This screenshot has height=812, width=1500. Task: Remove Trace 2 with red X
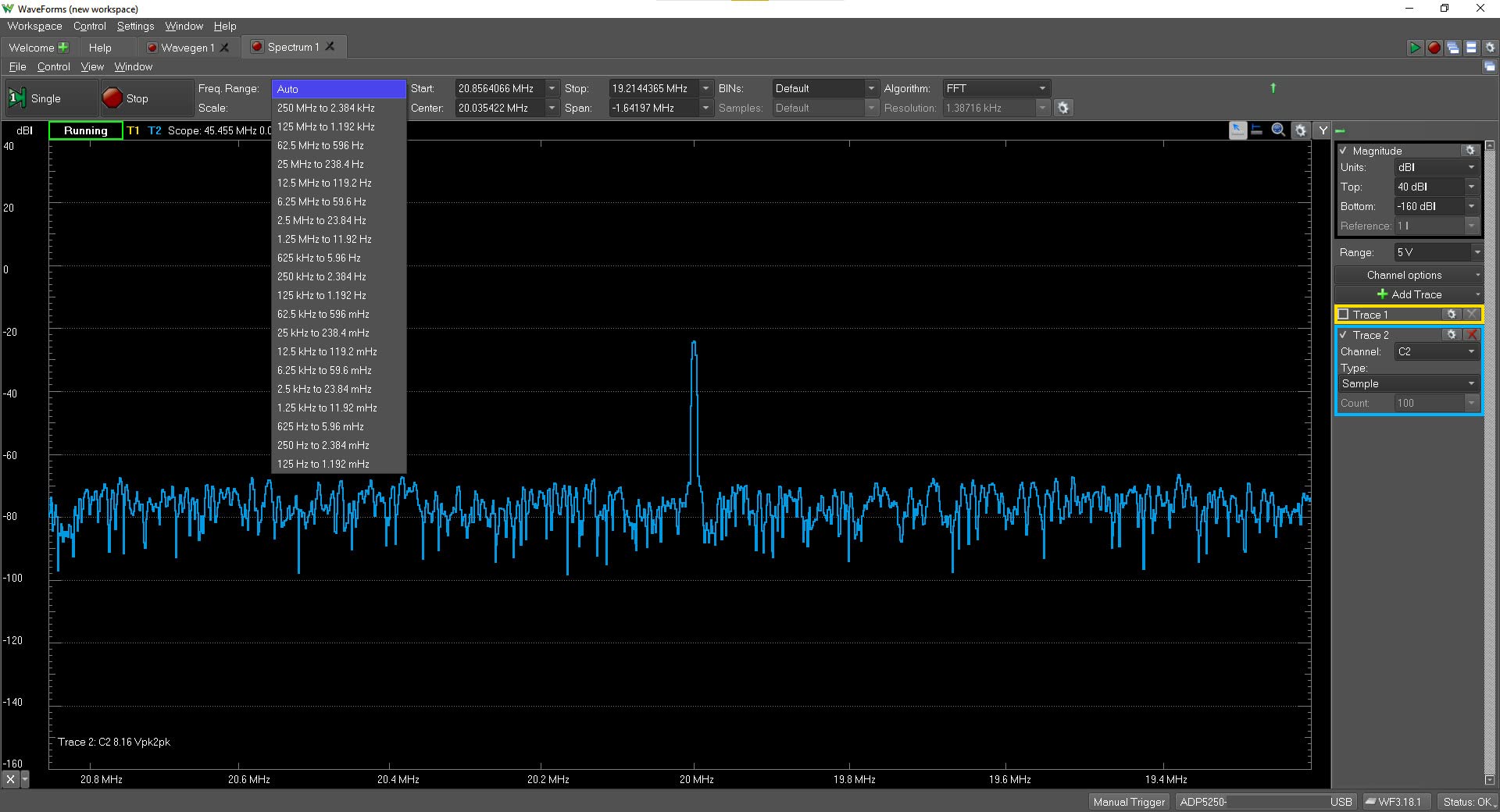[1472, 334]
